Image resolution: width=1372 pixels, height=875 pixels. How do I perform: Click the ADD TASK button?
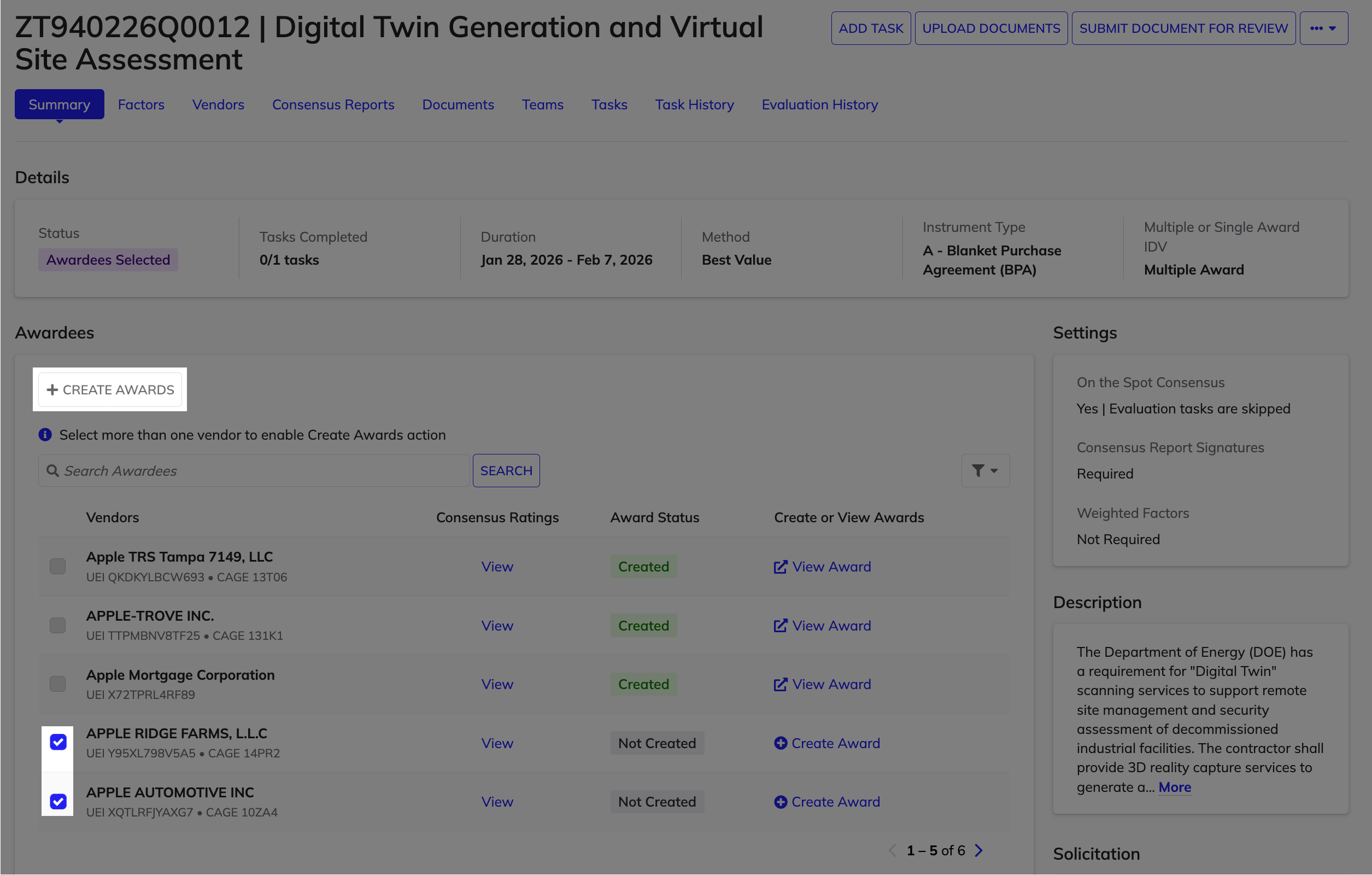871,28
